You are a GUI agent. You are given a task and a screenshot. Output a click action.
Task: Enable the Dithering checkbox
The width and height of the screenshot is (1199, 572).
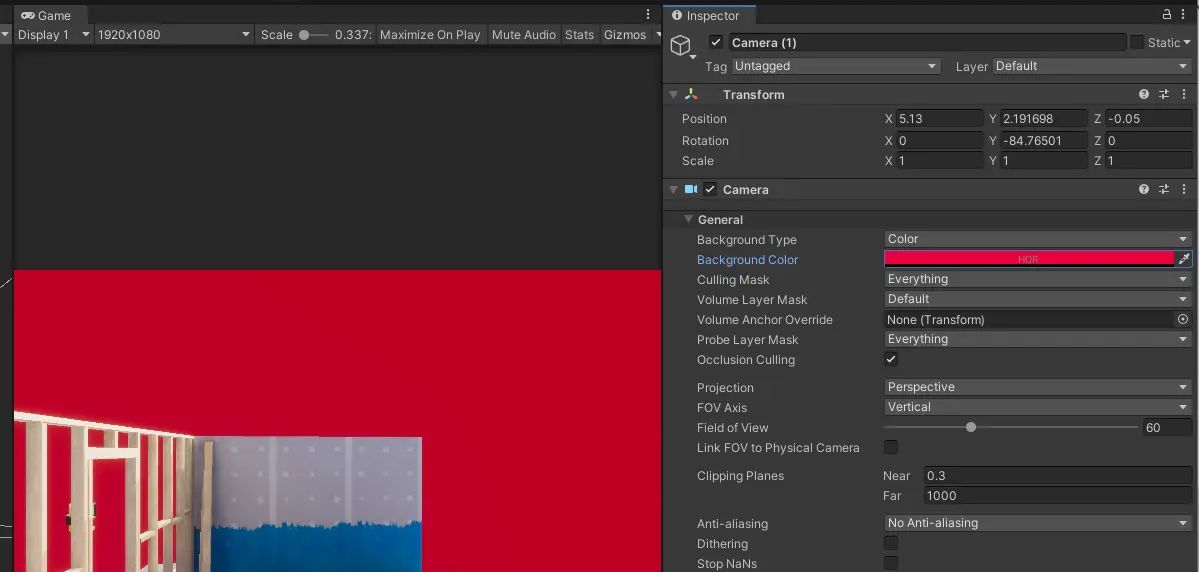pyautogui.click(x=891, y=544)
